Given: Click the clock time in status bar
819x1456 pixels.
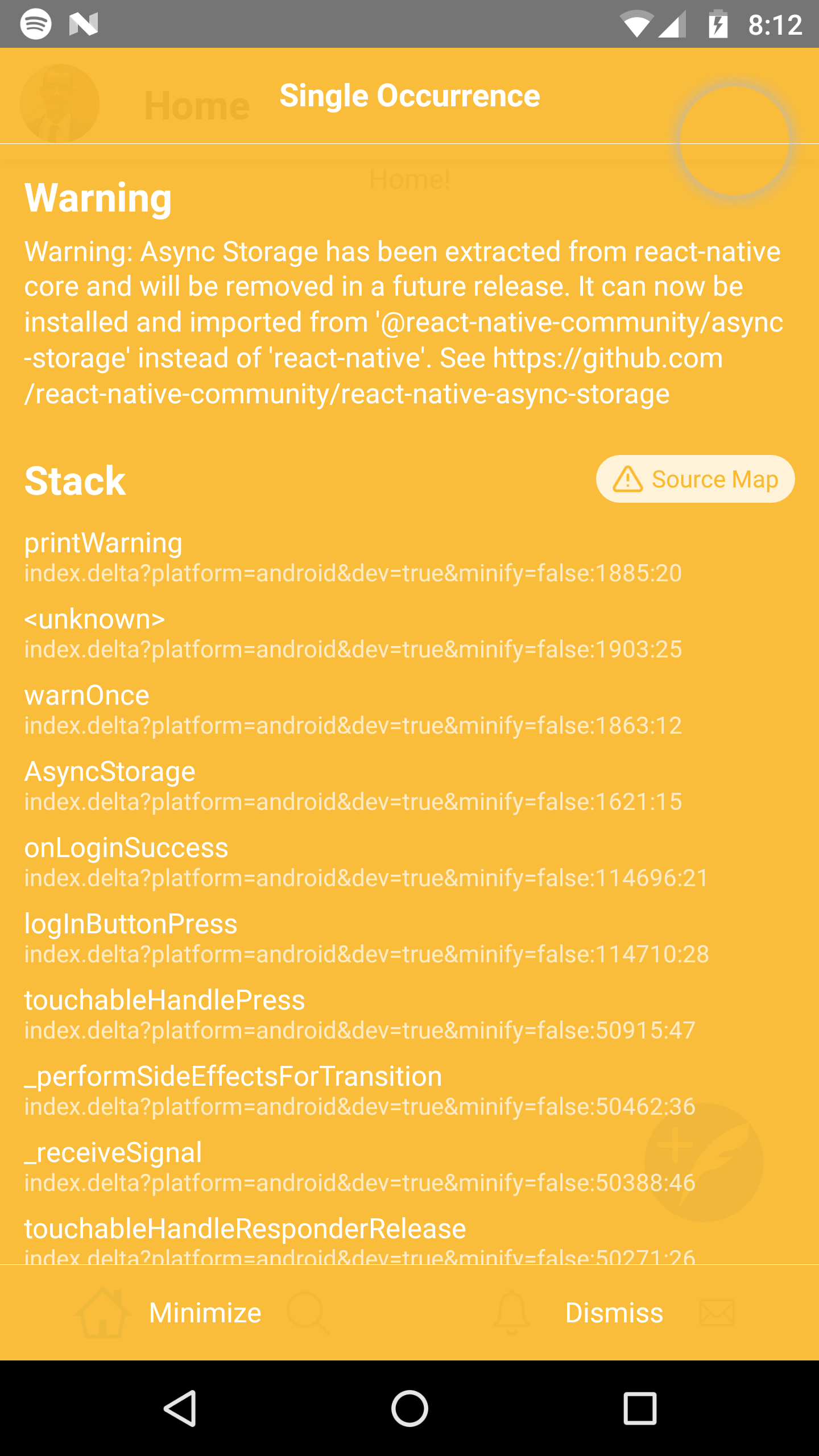Looking at the screenshot, I should coord(775,25).
